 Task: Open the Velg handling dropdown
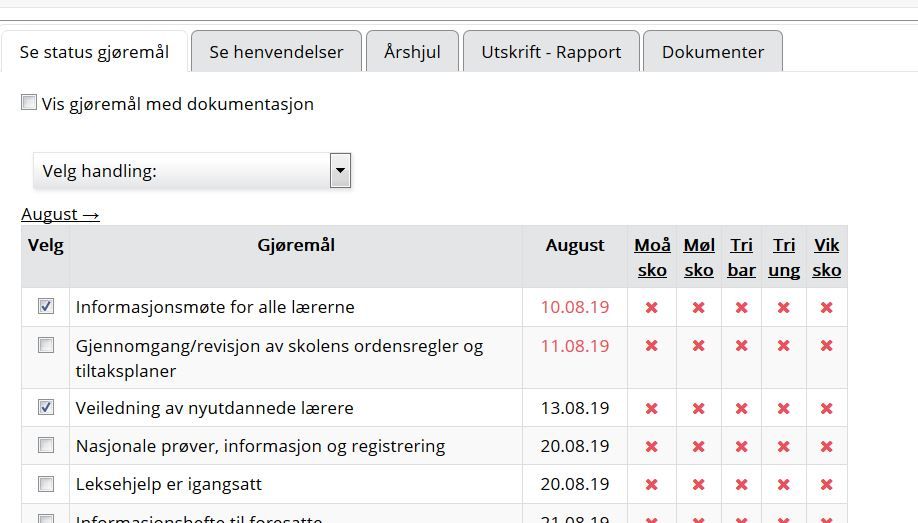click(x=182, y=171)
